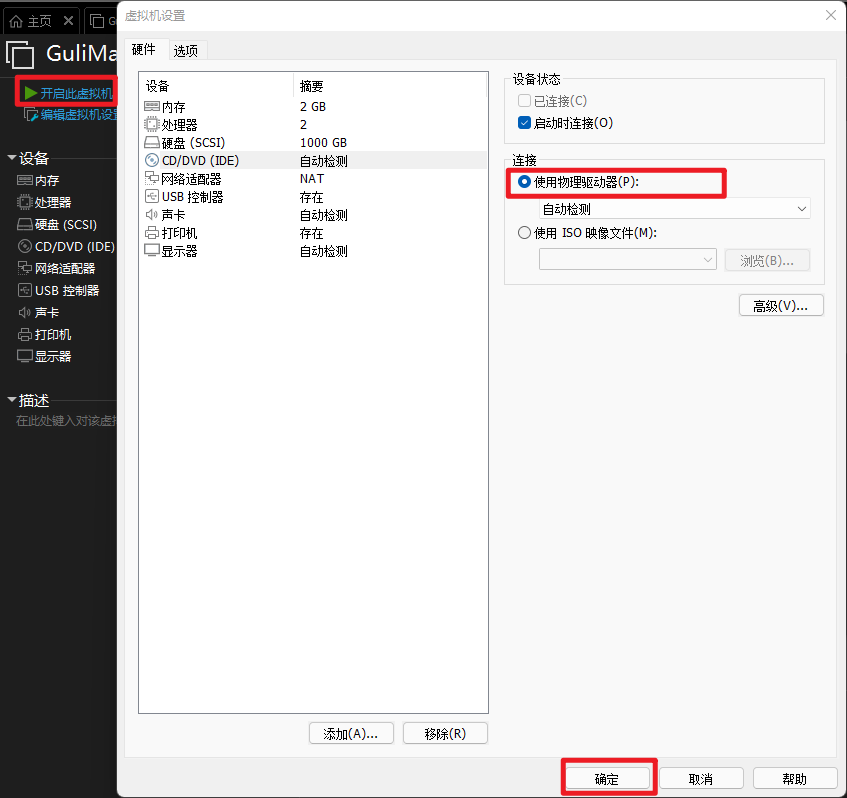
Task: Click the 网络适配器 icon in the main window sidebar
Action: tap(25, 269)
